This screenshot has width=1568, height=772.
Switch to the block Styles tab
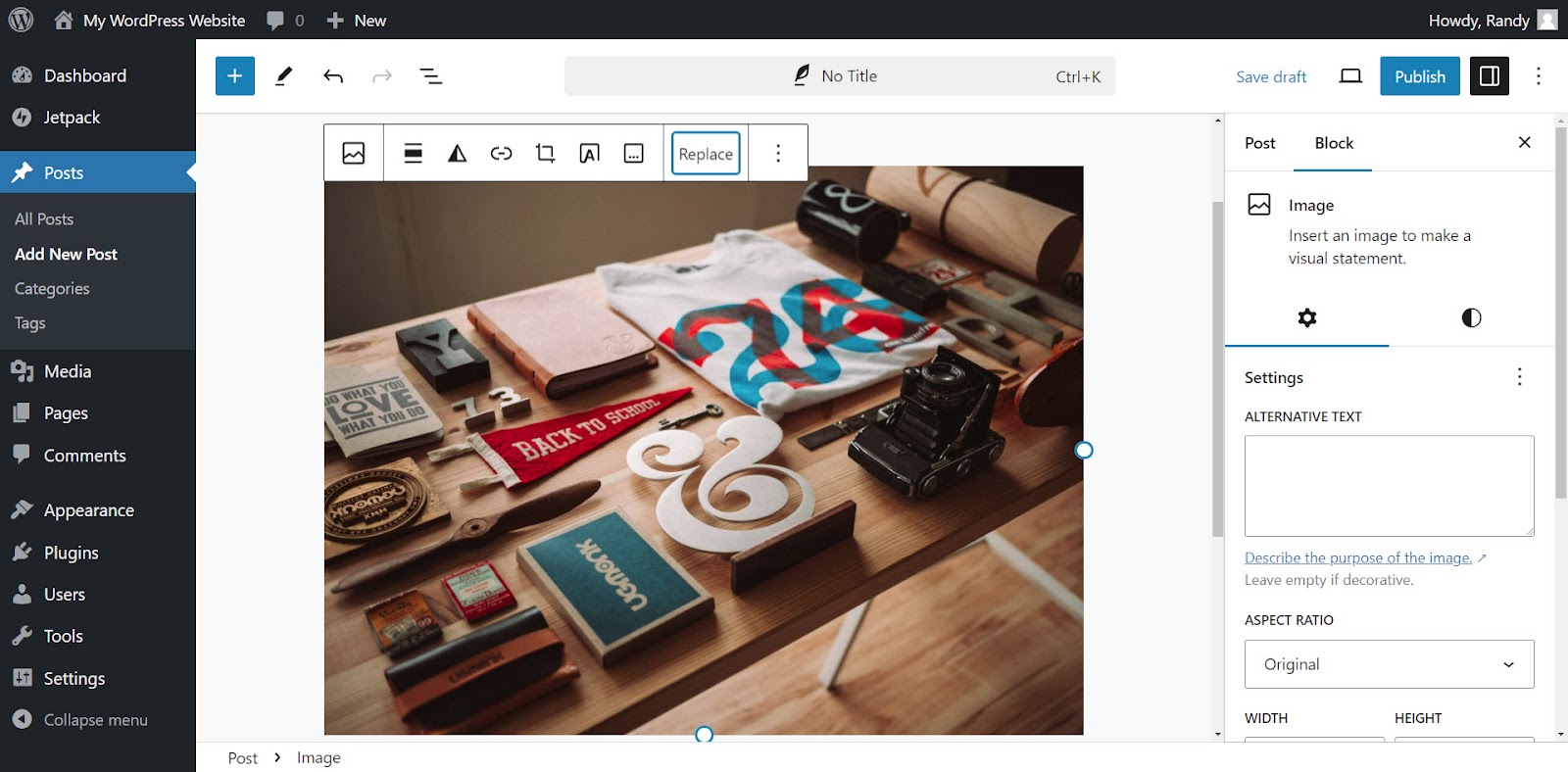coord(1470,317)
